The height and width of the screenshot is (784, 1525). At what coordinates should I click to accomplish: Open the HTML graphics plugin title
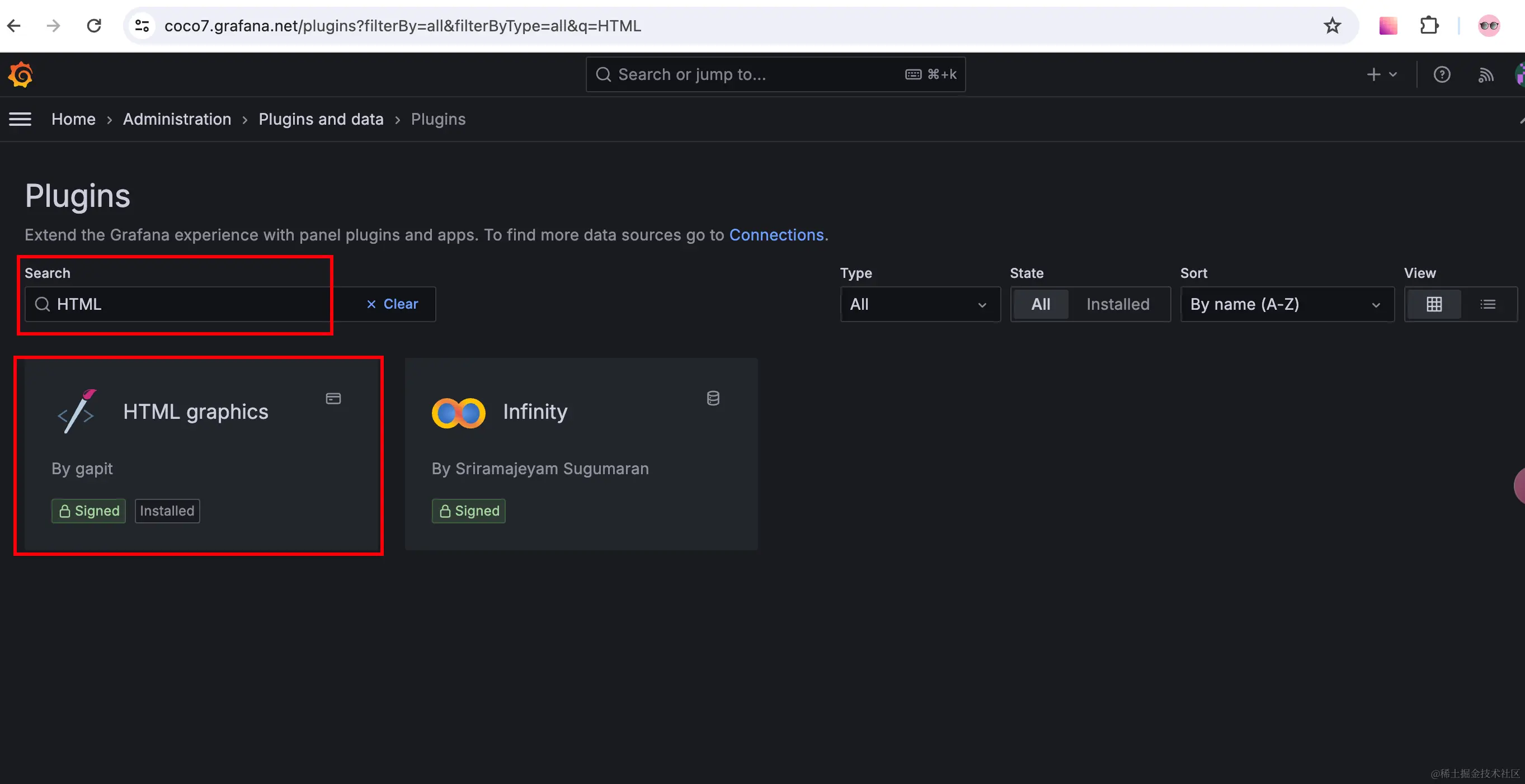[x=195, y=412]
